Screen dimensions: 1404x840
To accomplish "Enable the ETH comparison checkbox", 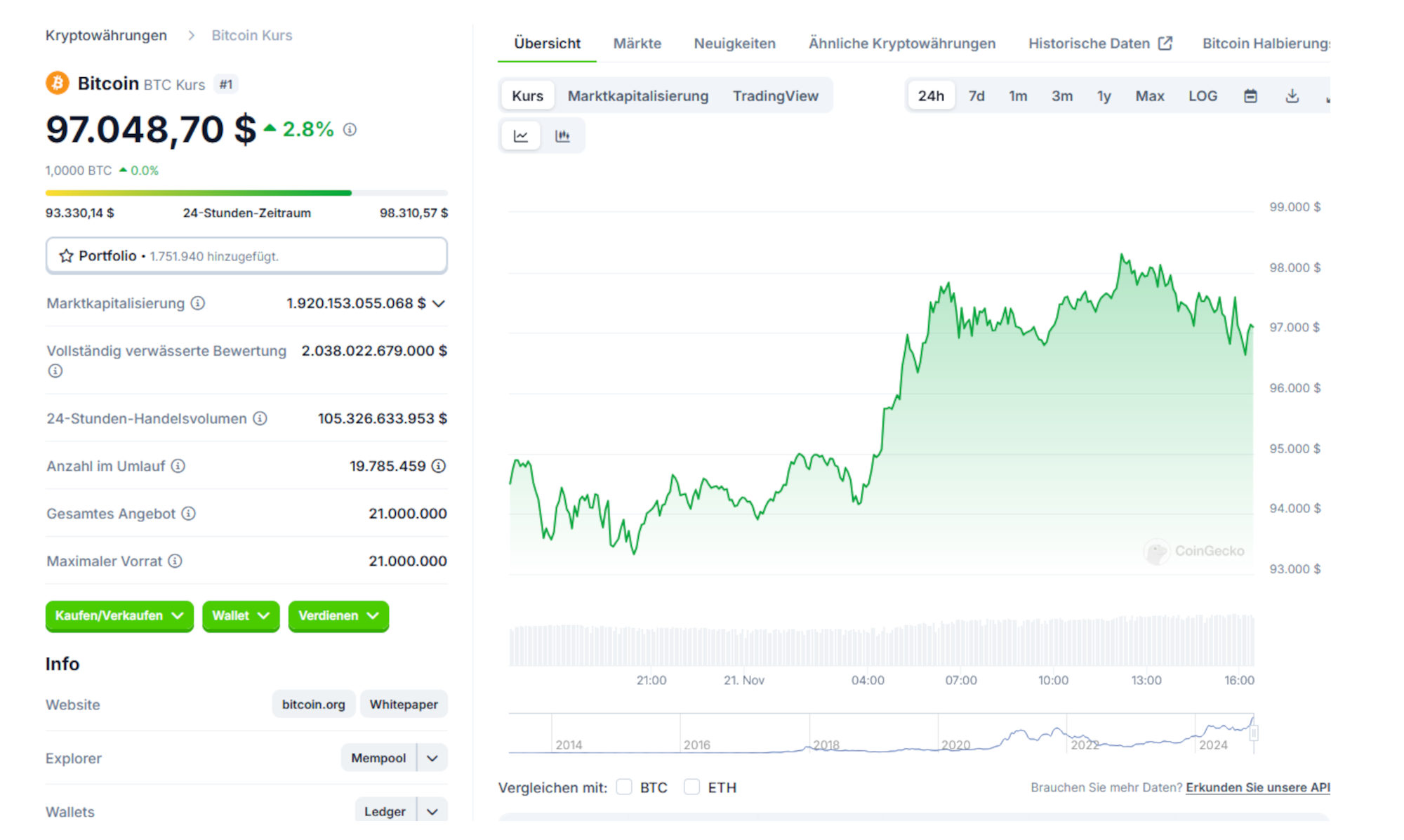I will point(692,787).
